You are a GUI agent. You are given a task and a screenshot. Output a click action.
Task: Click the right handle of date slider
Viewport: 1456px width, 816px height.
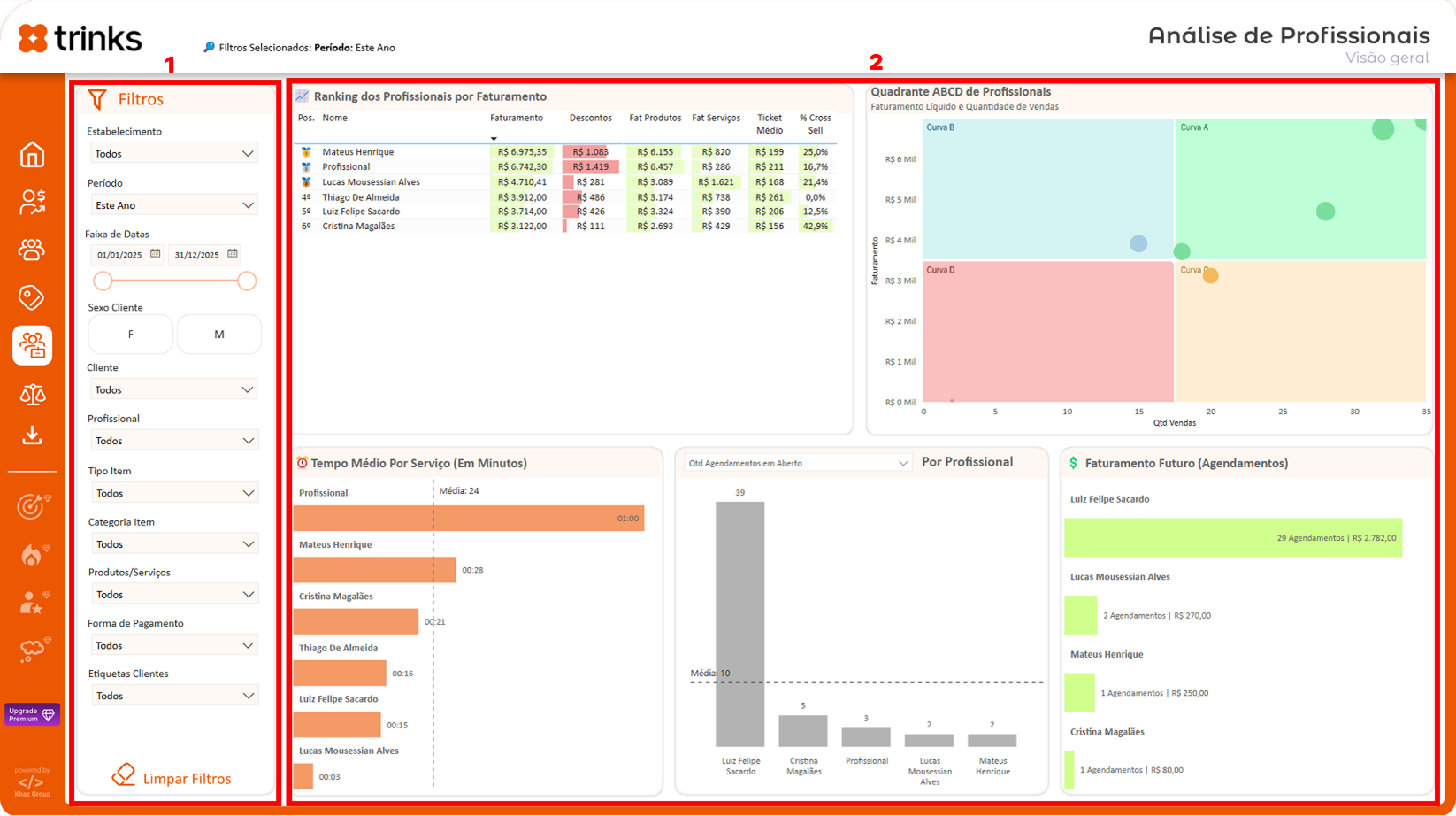[247, 281]
